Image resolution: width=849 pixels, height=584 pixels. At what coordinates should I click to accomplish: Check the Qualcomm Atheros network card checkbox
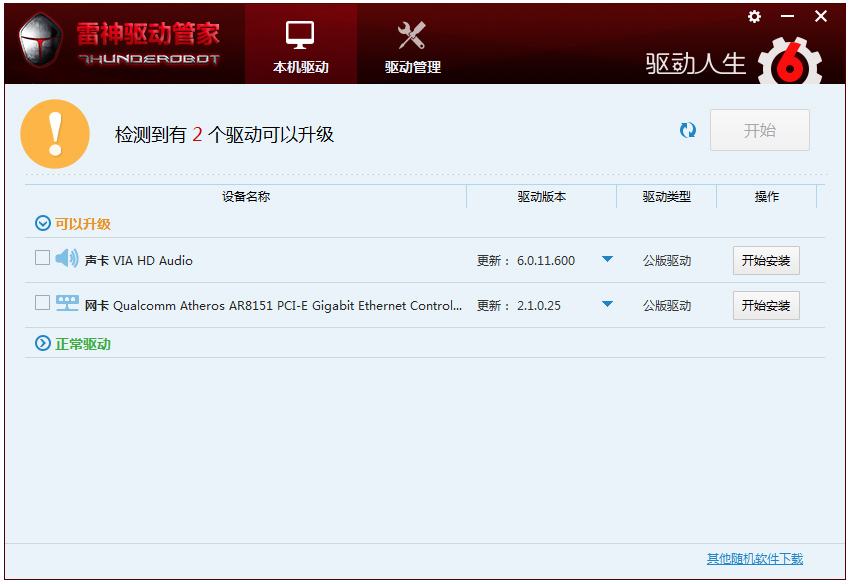[42, 303]
